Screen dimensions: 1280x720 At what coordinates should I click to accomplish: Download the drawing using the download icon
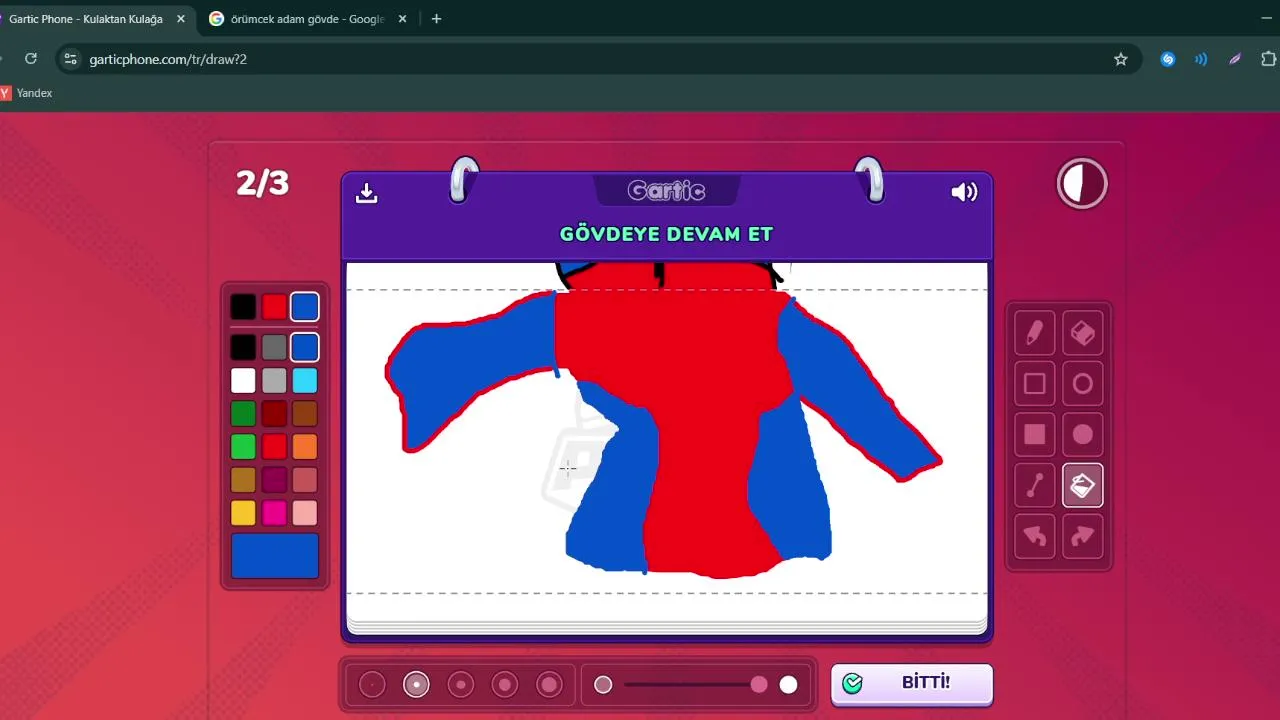point(367,193)
